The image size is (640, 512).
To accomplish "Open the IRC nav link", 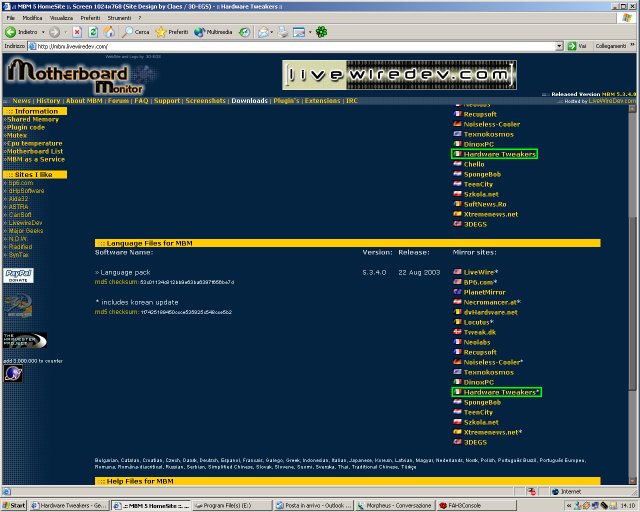I will [x=352, y=101].
